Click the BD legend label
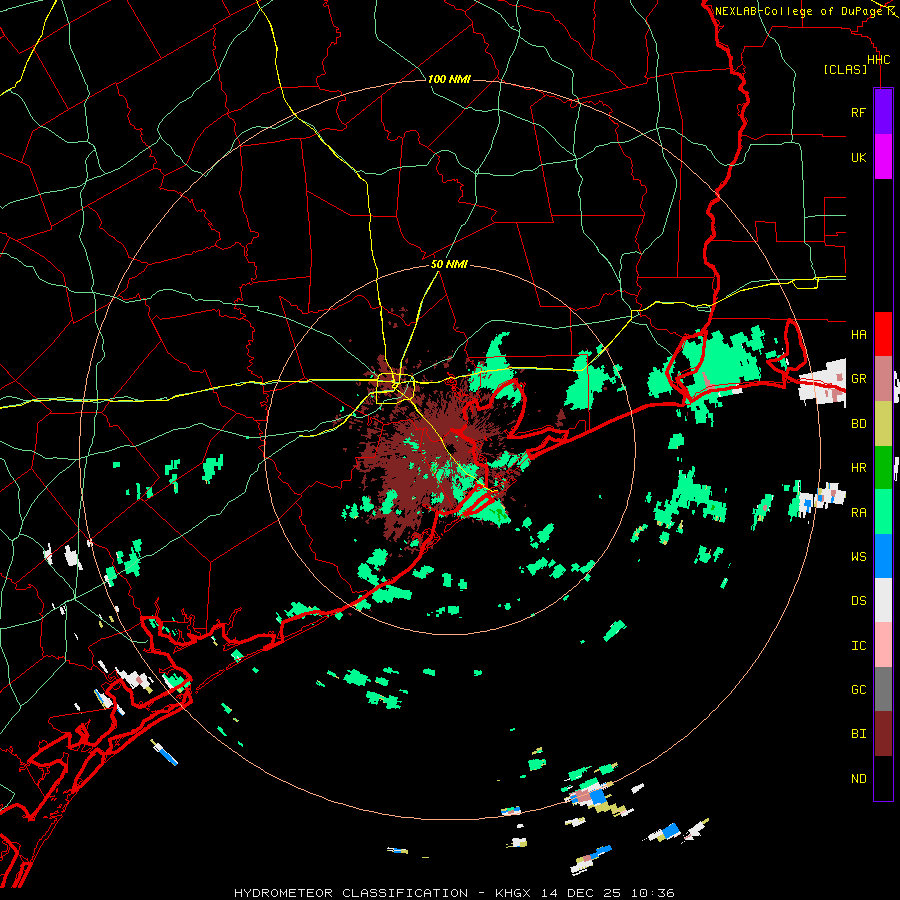The height and width of the screenshot is (900, 900). (858, 424)
